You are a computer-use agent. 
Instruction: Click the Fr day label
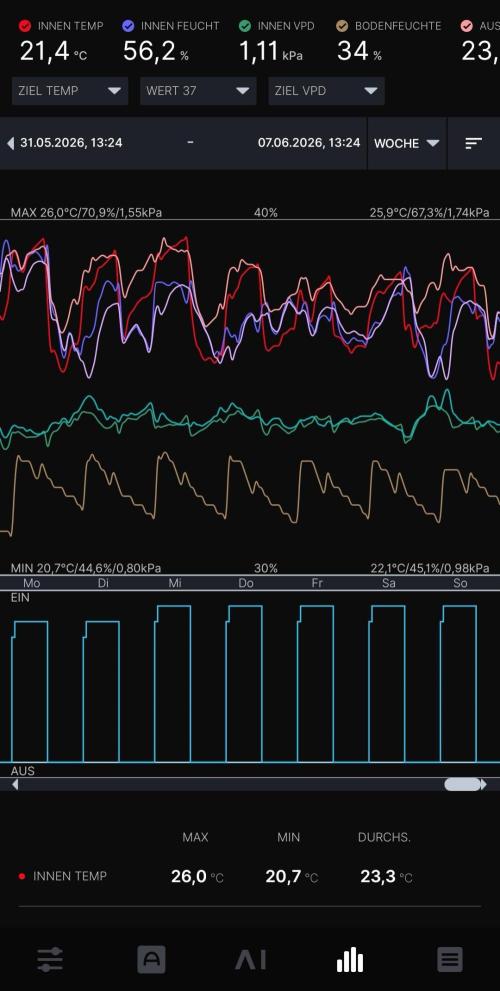tap(317, 583)
